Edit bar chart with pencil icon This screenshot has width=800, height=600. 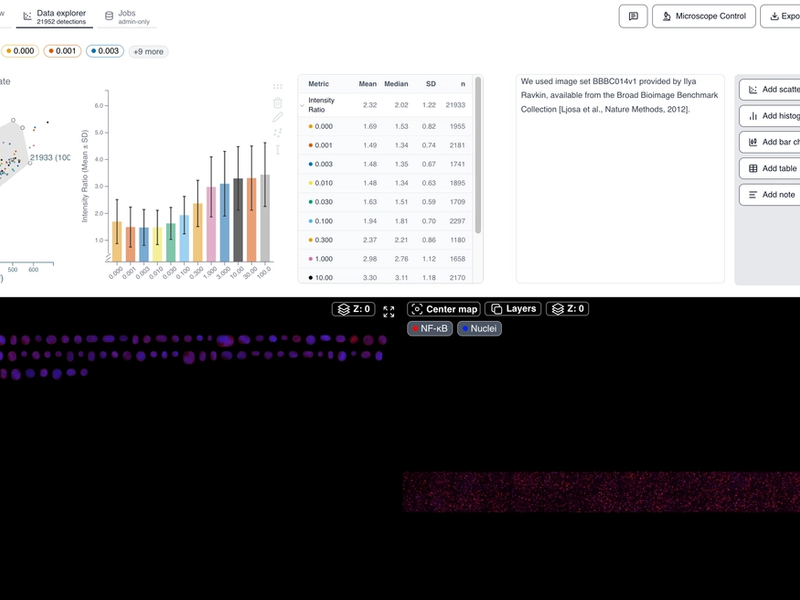tap(278, 117)
